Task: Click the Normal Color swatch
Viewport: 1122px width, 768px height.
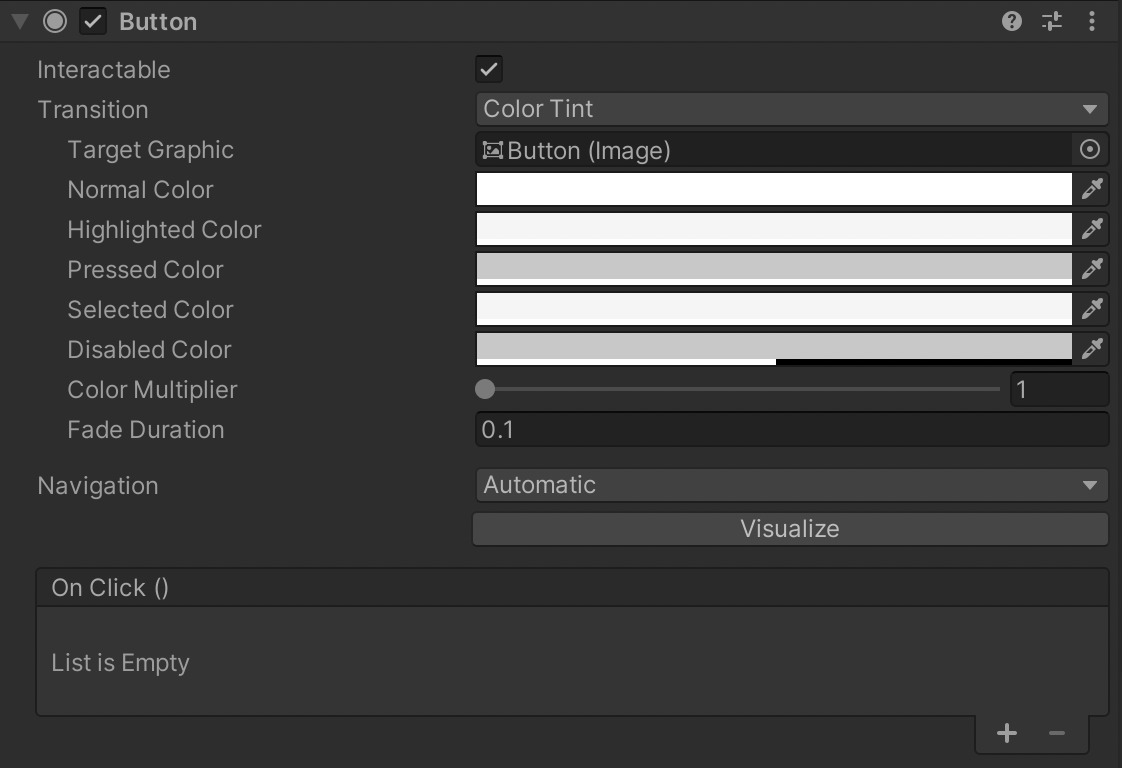Action: point(774,190)
